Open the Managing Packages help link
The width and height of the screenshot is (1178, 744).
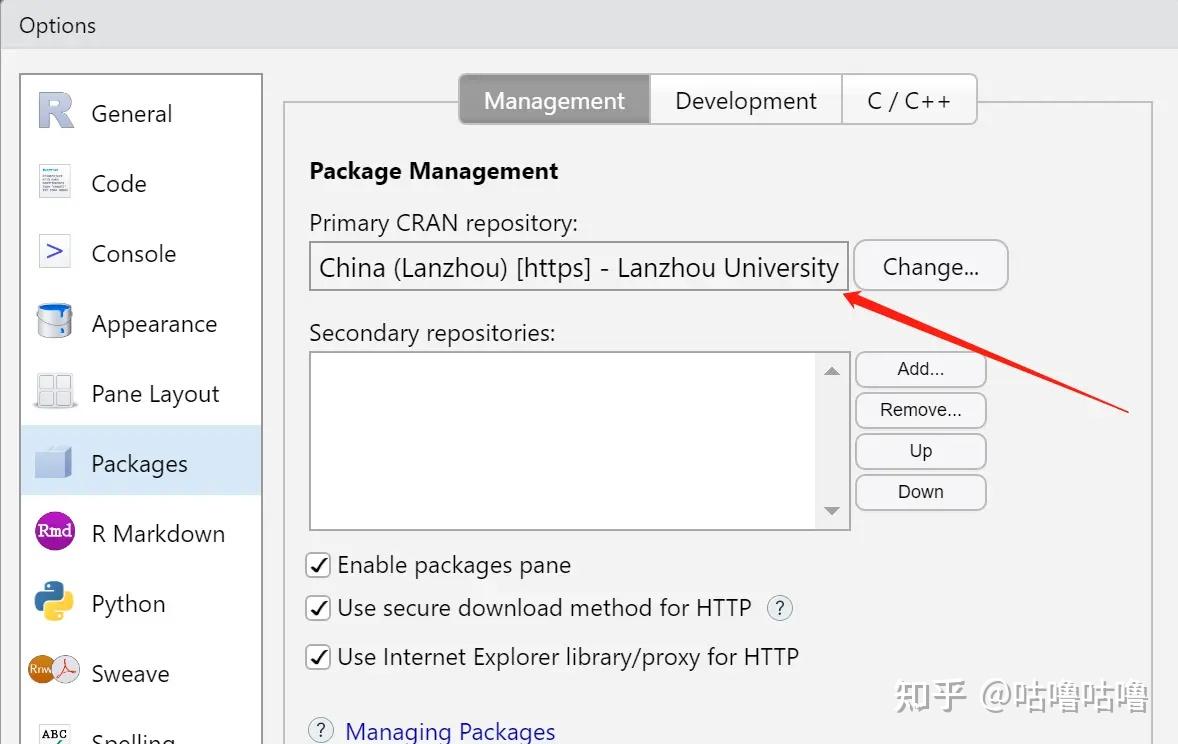tap(450, 731)
